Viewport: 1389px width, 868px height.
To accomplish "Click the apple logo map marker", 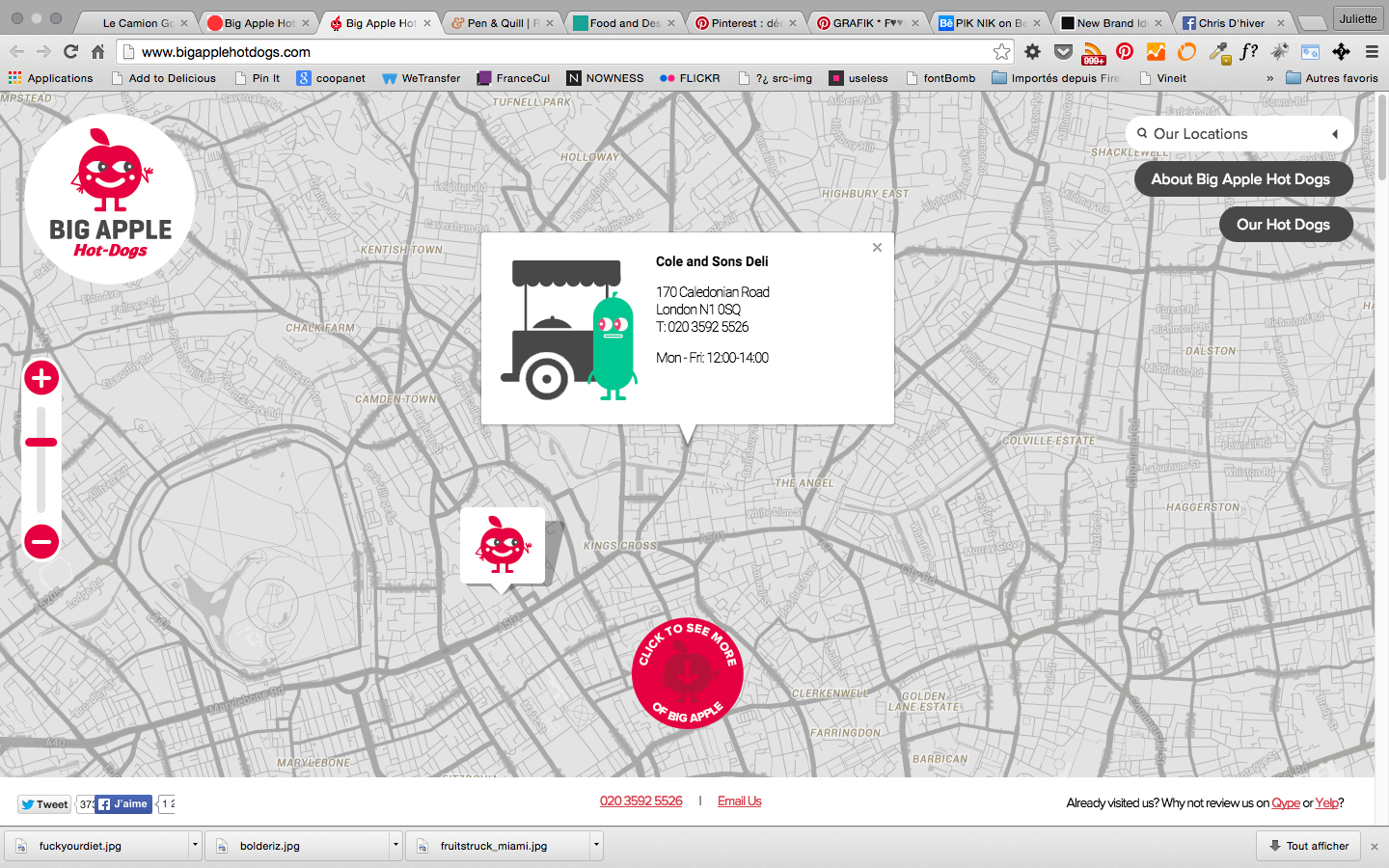I will pyautogui.click(x=503, y=546).
